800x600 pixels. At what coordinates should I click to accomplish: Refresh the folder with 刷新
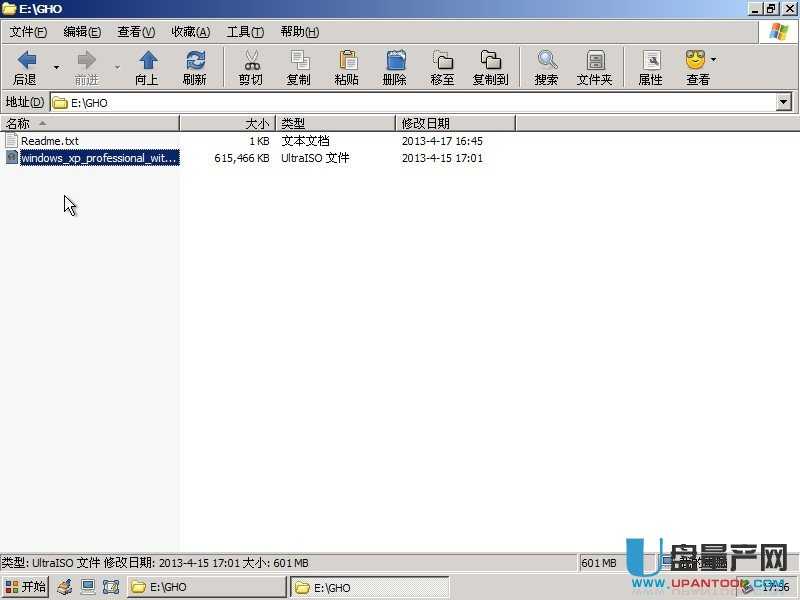(195, 68)
